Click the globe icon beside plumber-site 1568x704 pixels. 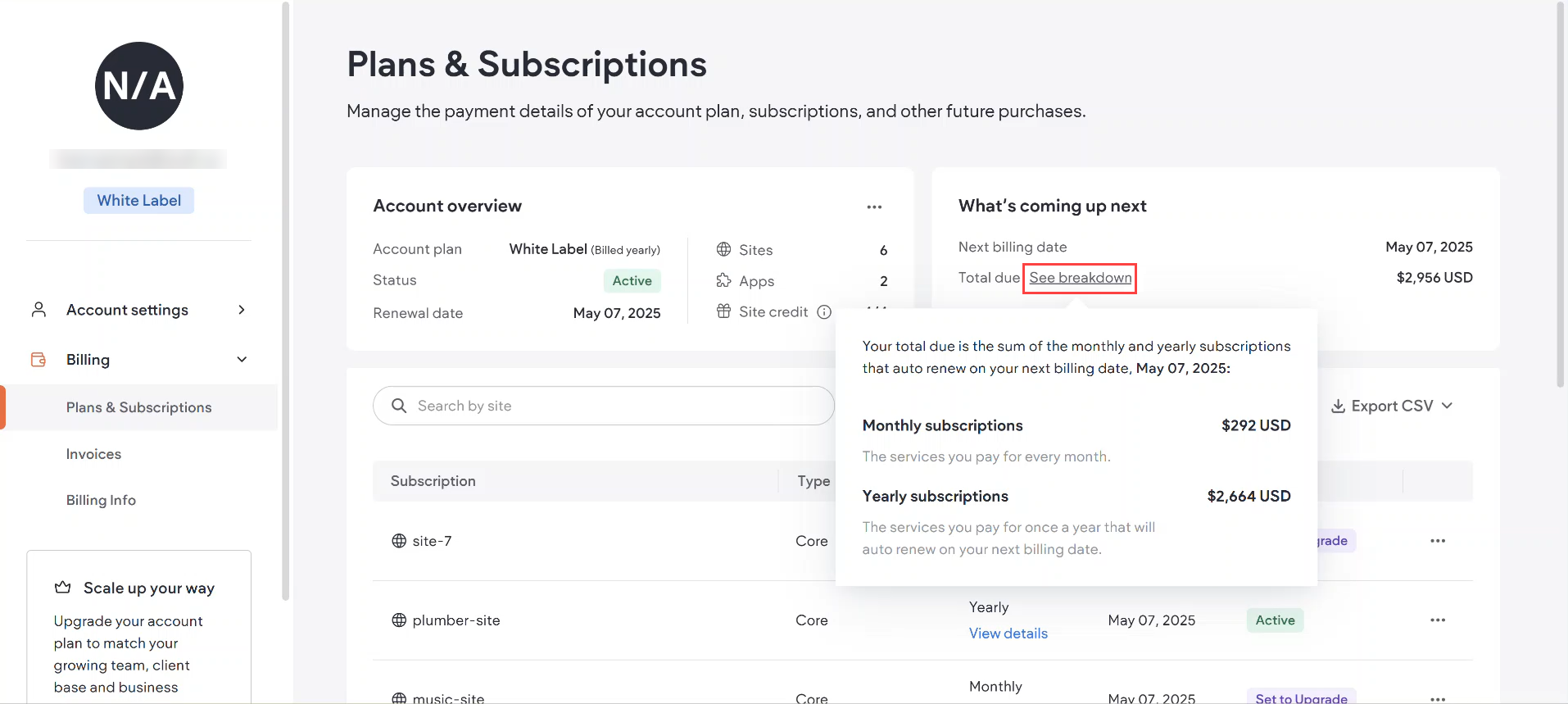(x=399, y=620)
